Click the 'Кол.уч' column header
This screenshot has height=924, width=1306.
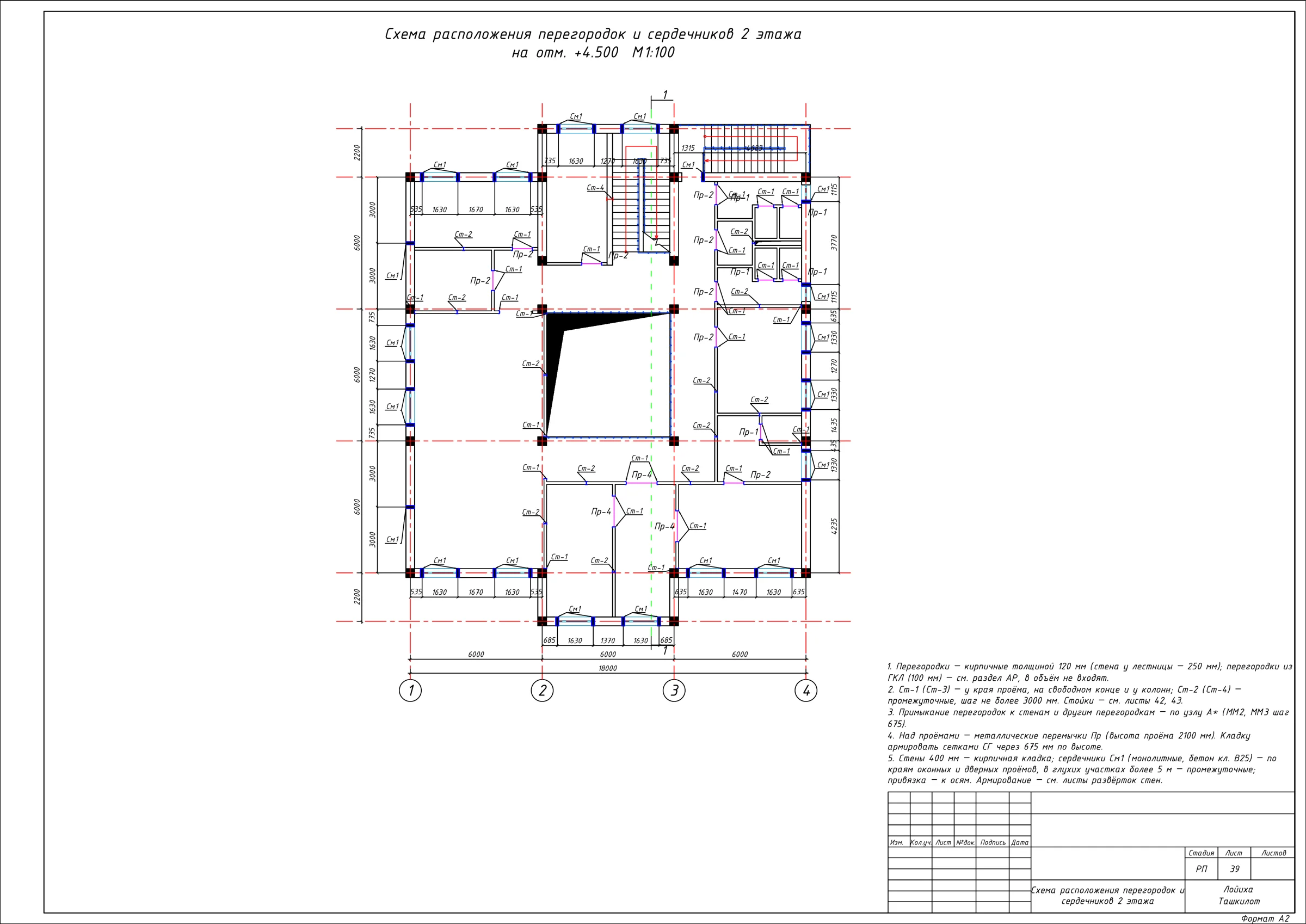921,842
